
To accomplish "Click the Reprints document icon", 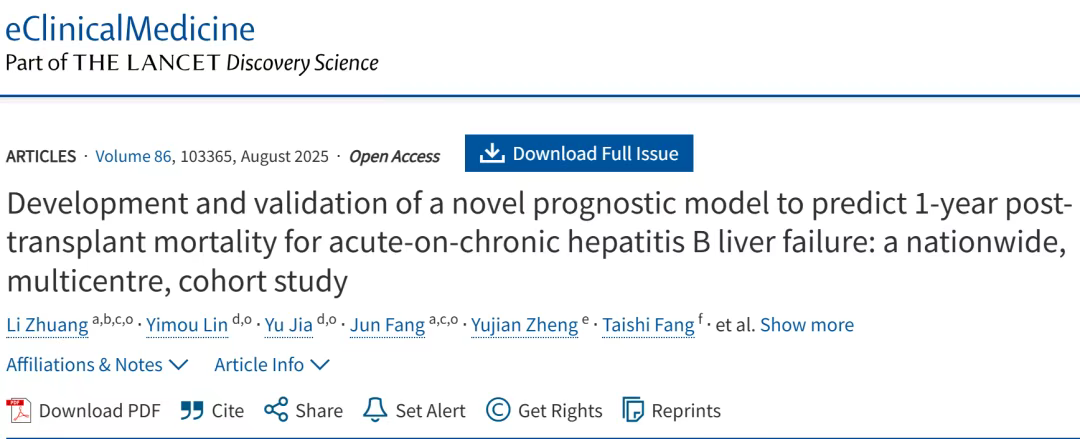I will pyautogui.click(x=633, y=411).
